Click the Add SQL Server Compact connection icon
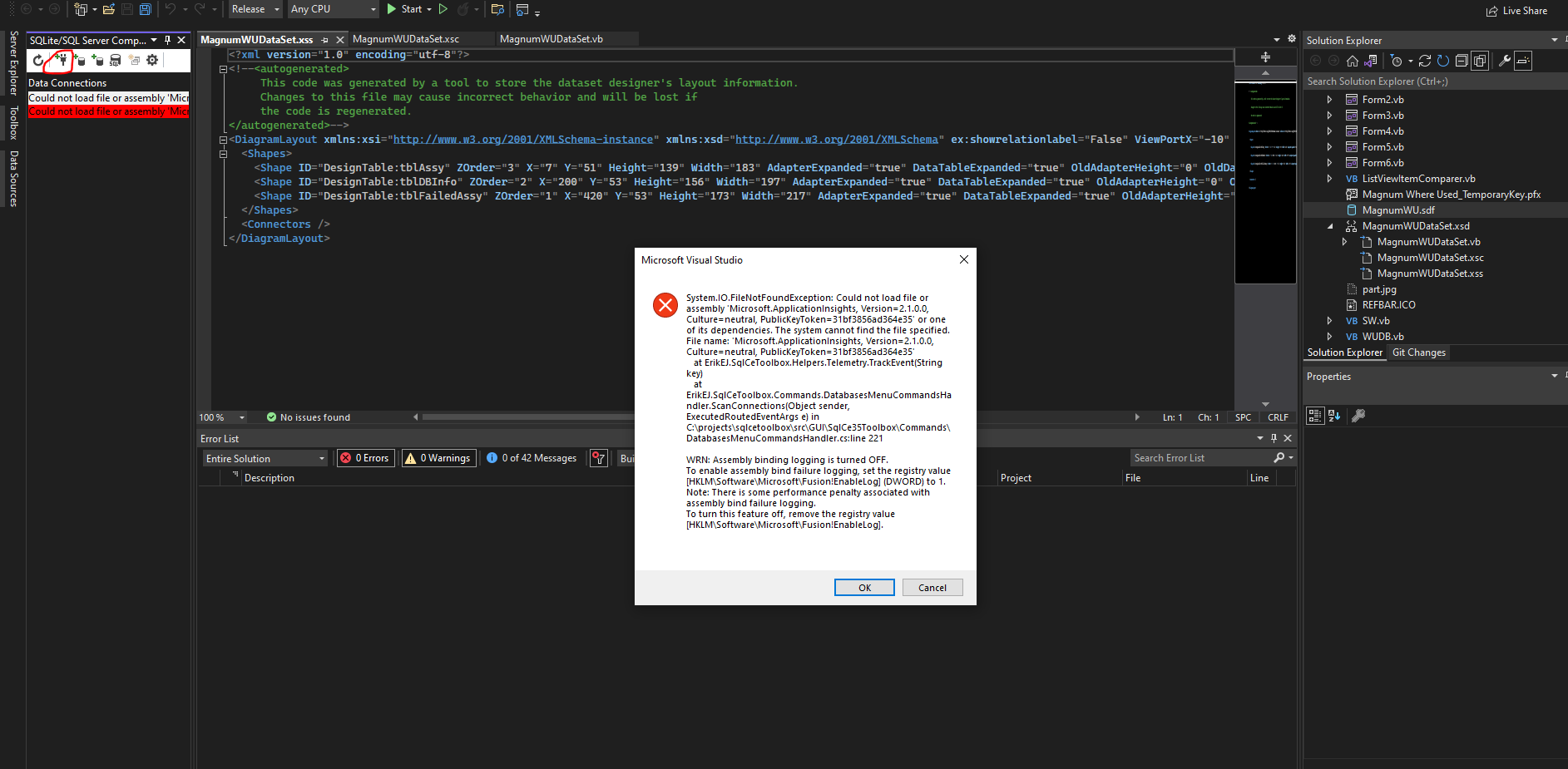 62,60
